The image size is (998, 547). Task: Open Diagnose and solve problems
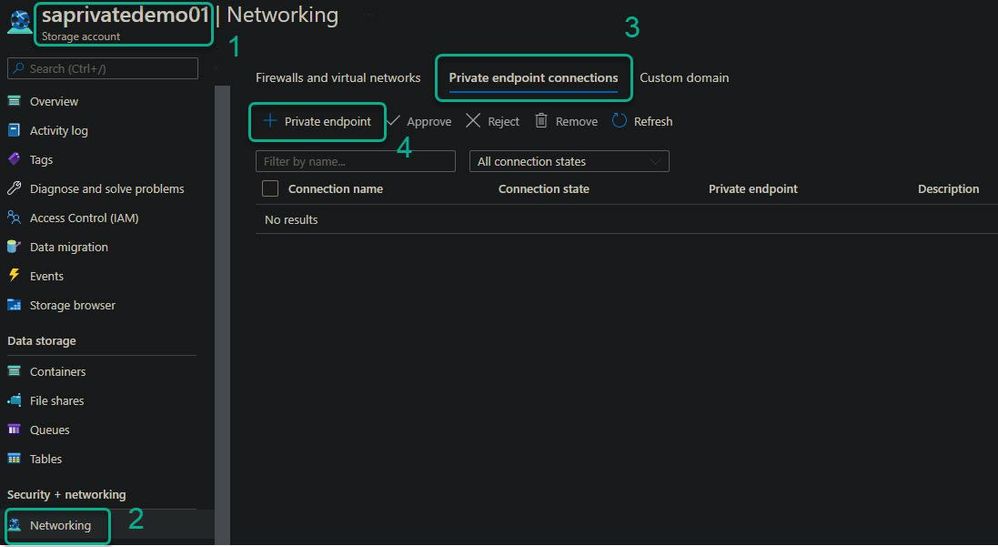(x=107, y=189)
